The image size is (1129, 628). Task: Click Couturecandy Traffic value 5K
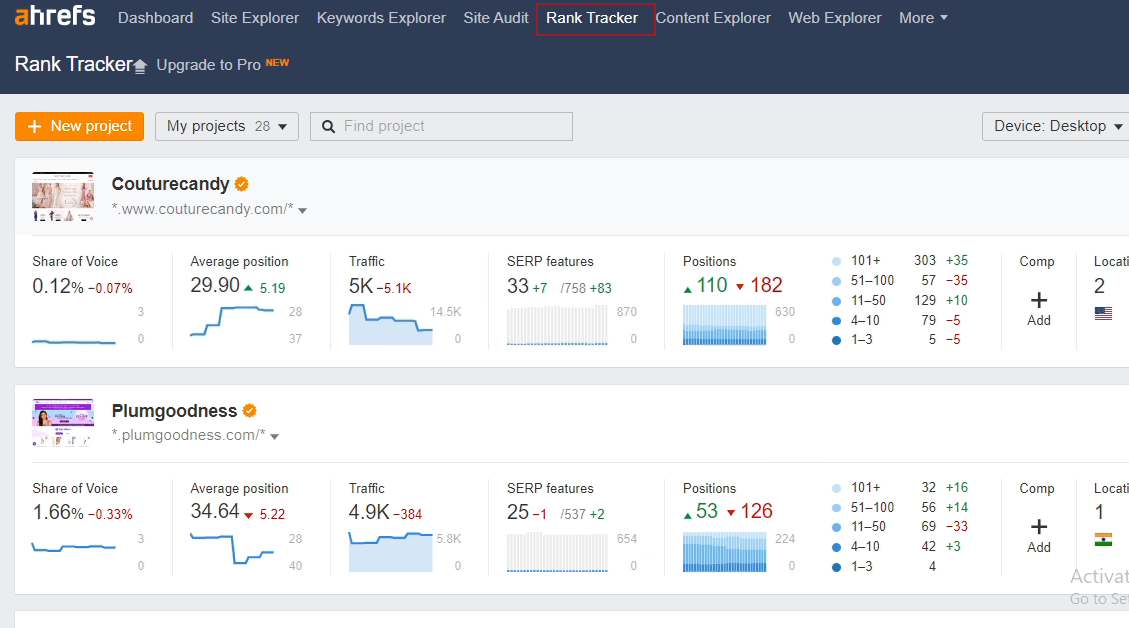[361, 287]
